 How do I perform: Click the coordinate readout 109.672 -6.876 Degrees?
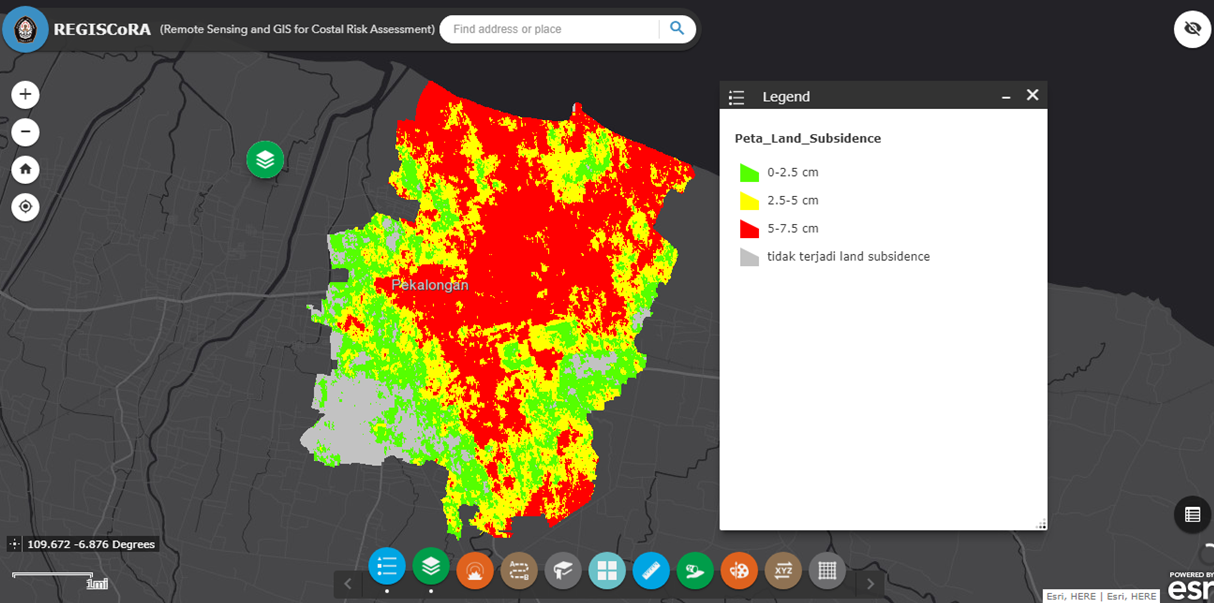[91, 544]
